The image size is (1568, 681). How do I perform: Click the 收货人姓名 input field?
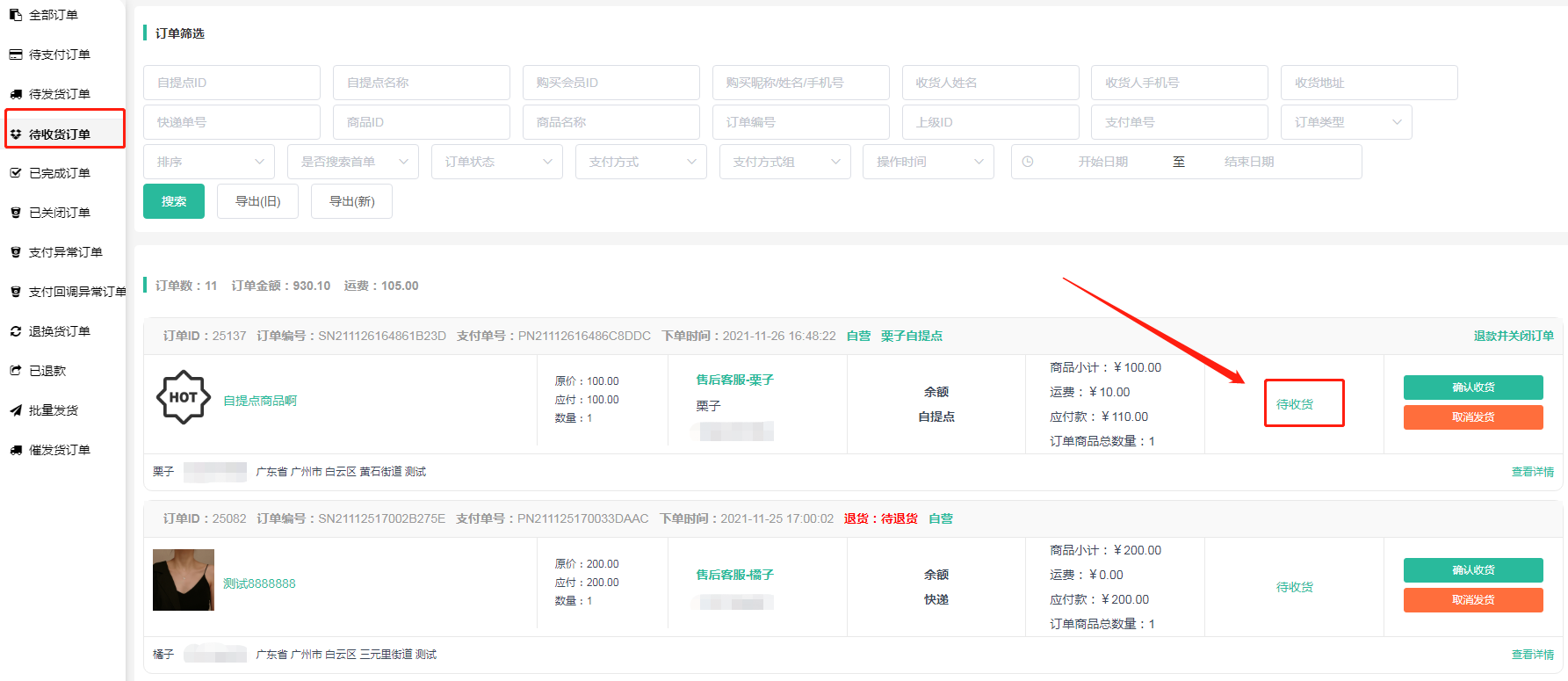(990, 83)
